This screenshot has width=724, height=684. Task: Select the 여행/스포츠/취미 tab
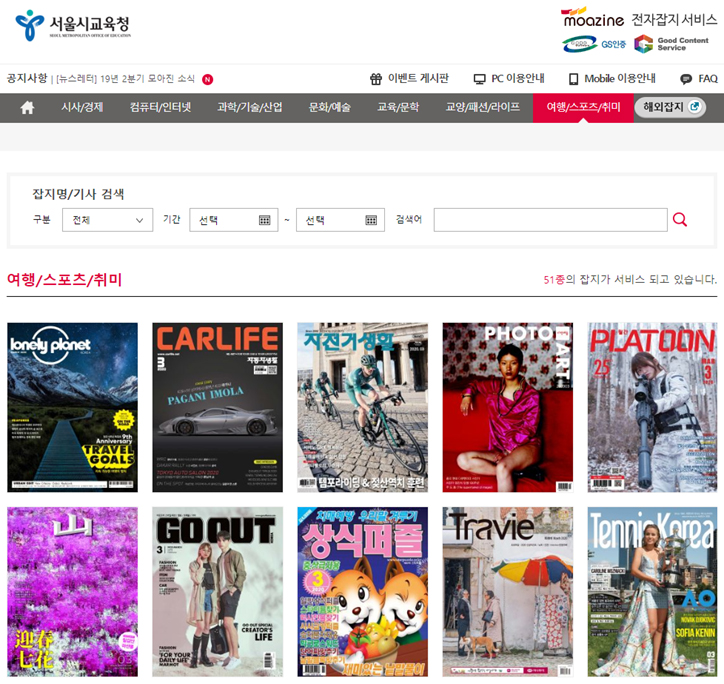583,108
